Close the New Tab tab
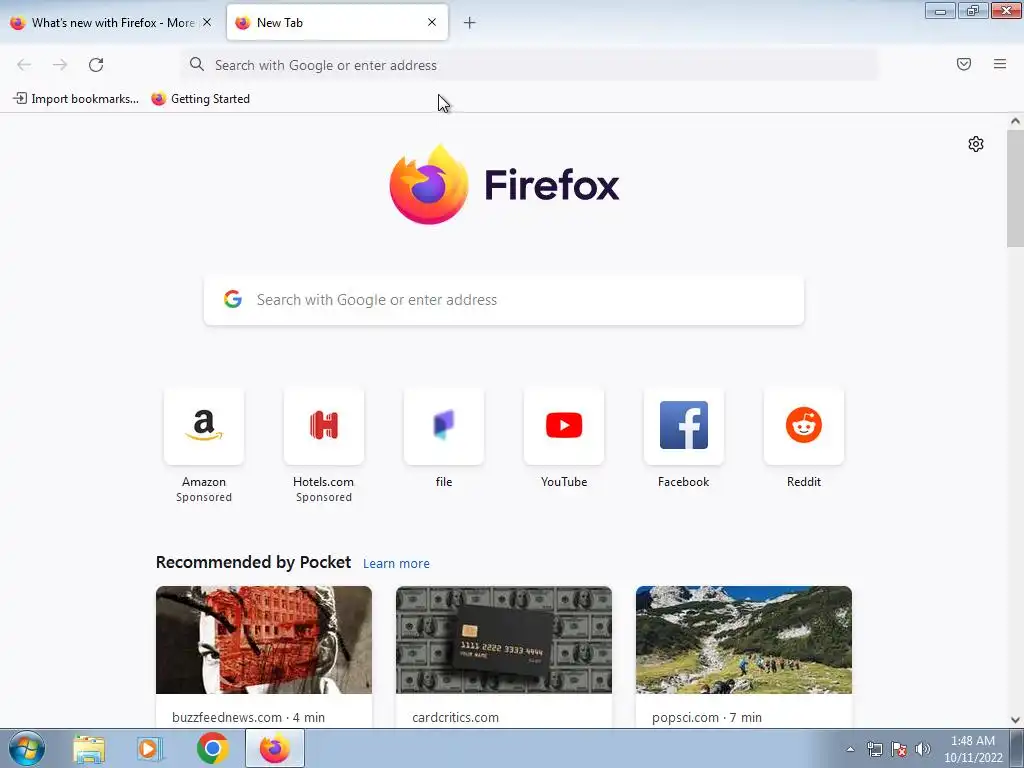Viewport: 1024px width, 768px height. click(432, 22)
